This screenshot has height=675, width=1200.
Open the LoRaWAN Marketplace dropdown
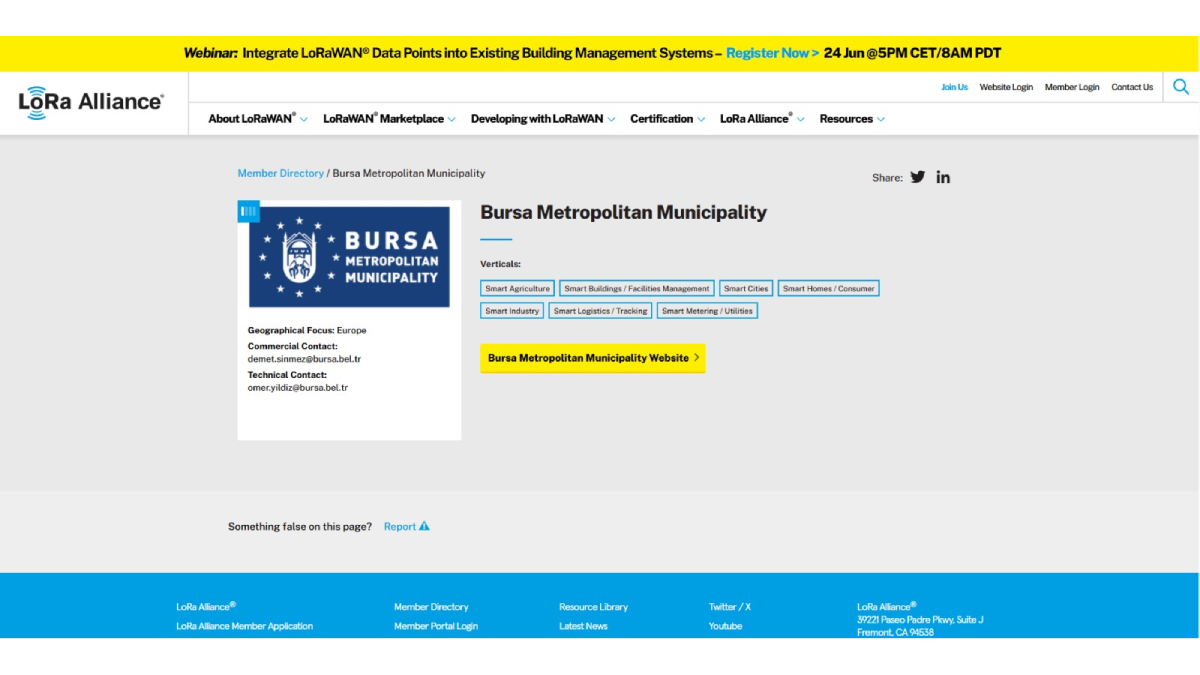coord(388,119)
